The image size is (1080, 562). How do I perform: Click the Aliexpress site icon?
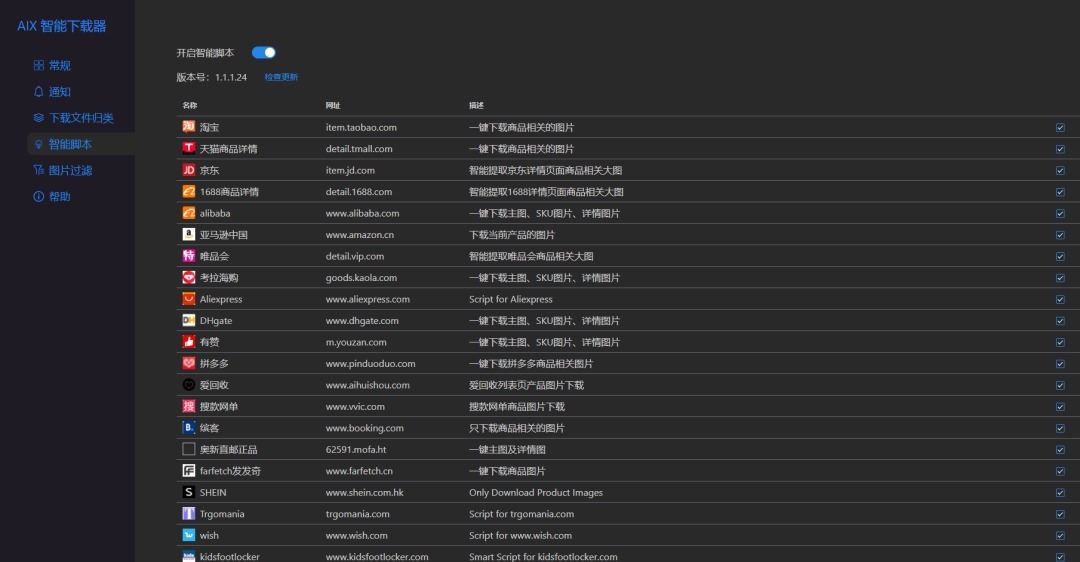tap(188, 299)
